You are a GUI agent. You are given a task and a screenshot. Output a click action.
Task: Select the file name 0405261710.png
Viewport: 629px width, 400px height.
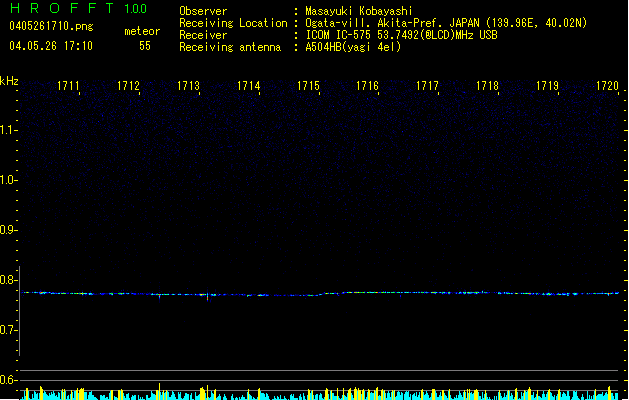click(51, 26)
